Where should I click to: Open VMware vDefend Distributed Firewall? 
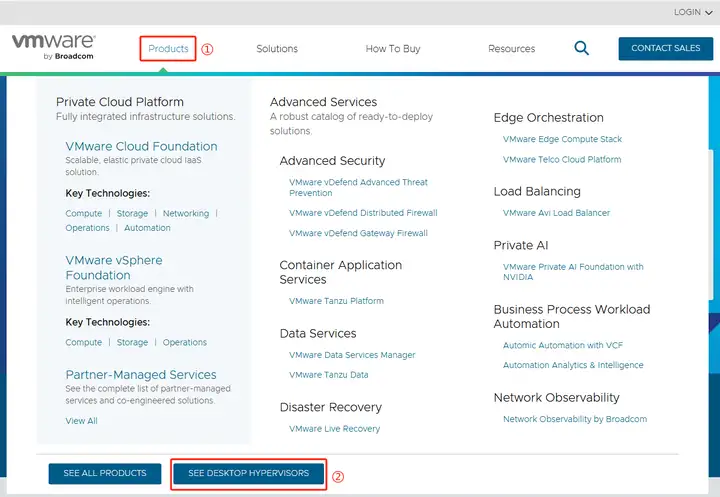pos(363,213)
